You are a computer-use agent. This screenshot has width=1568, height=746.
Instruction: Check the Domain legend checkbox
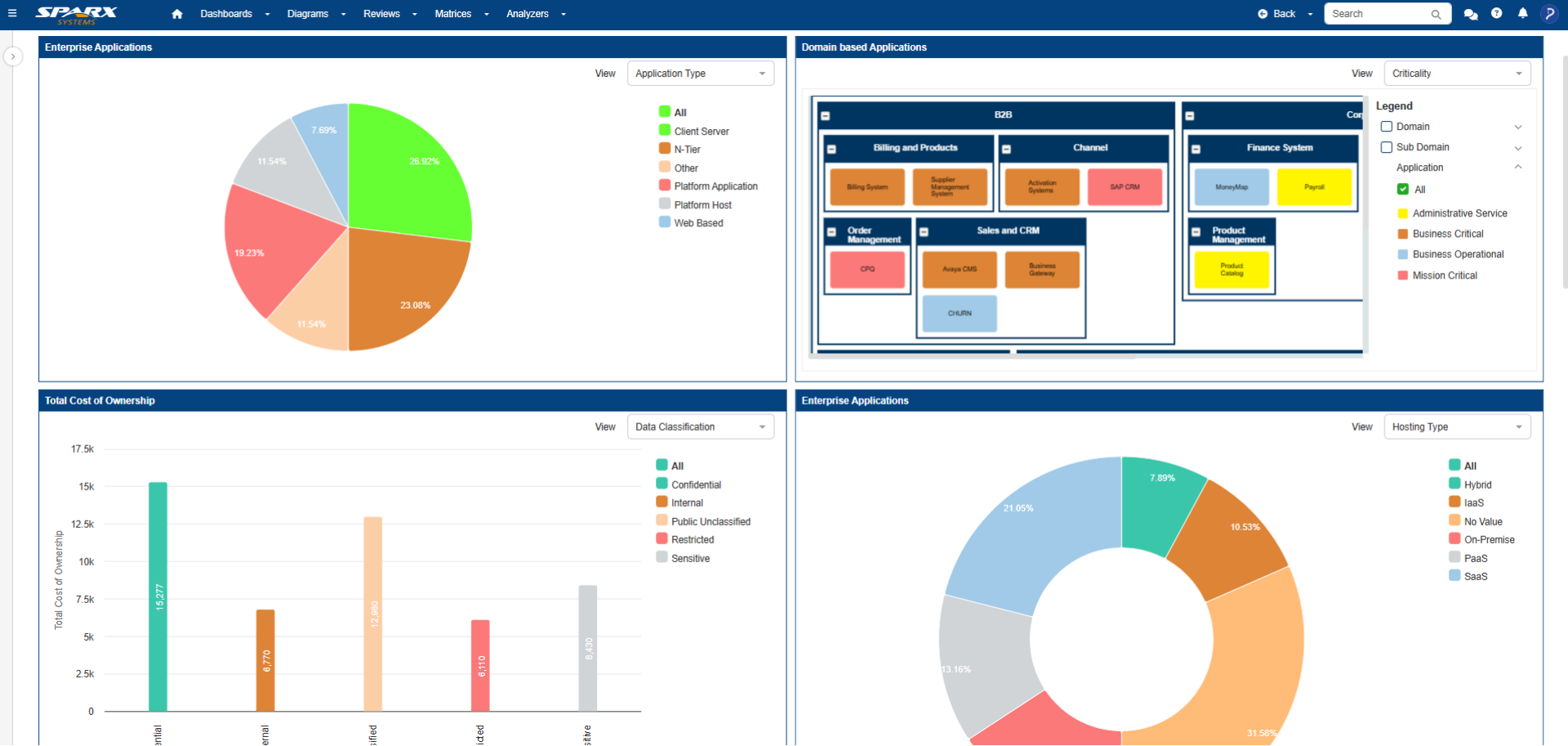[x=1387, y=126]
